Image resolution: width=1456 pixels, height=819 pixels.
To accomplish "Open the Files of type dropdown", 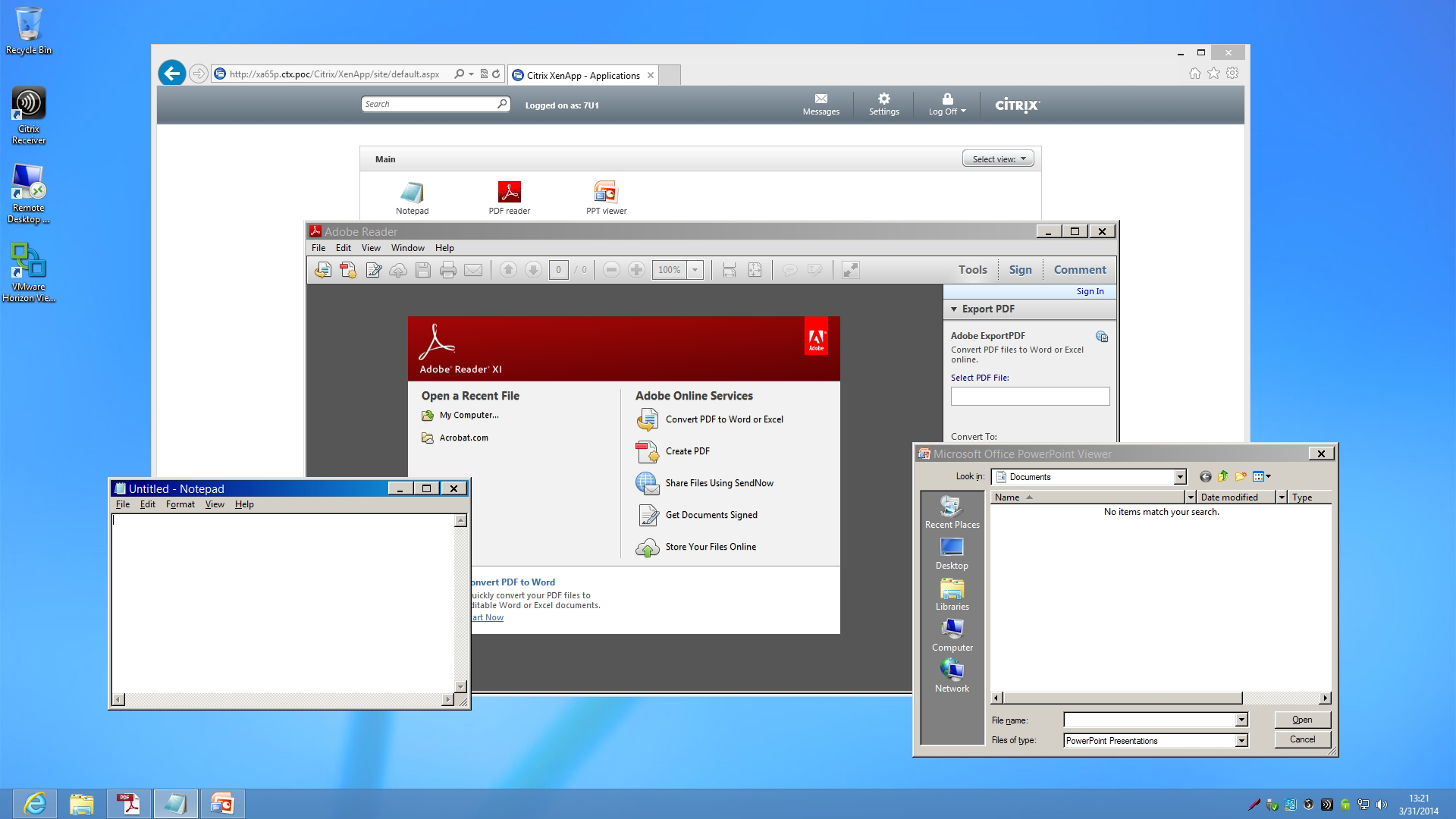I will (1241, 741).
